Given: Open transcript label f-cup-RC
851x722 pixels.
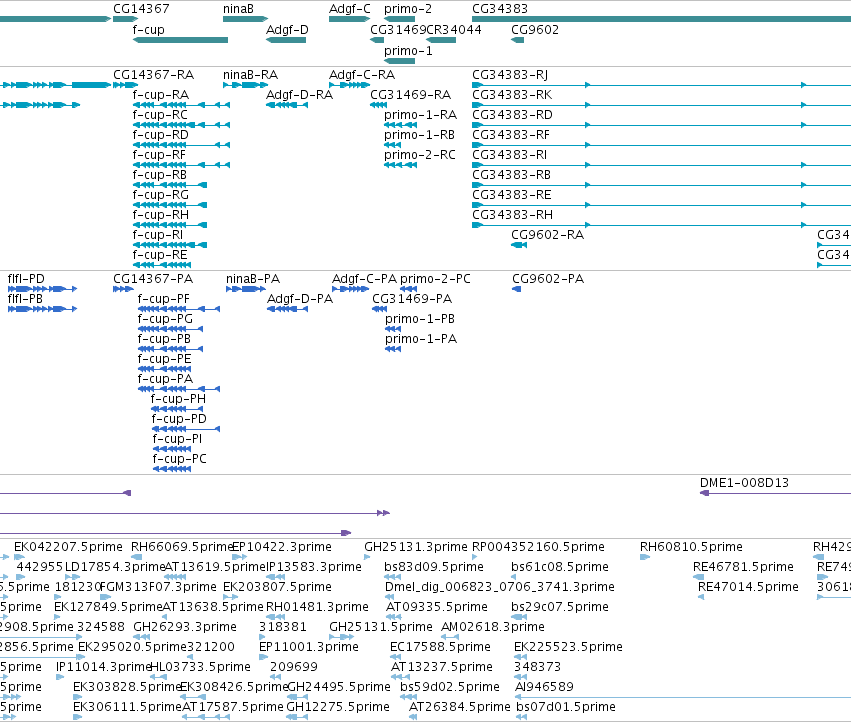Looking at the screenshot, I should pos(160,115).
